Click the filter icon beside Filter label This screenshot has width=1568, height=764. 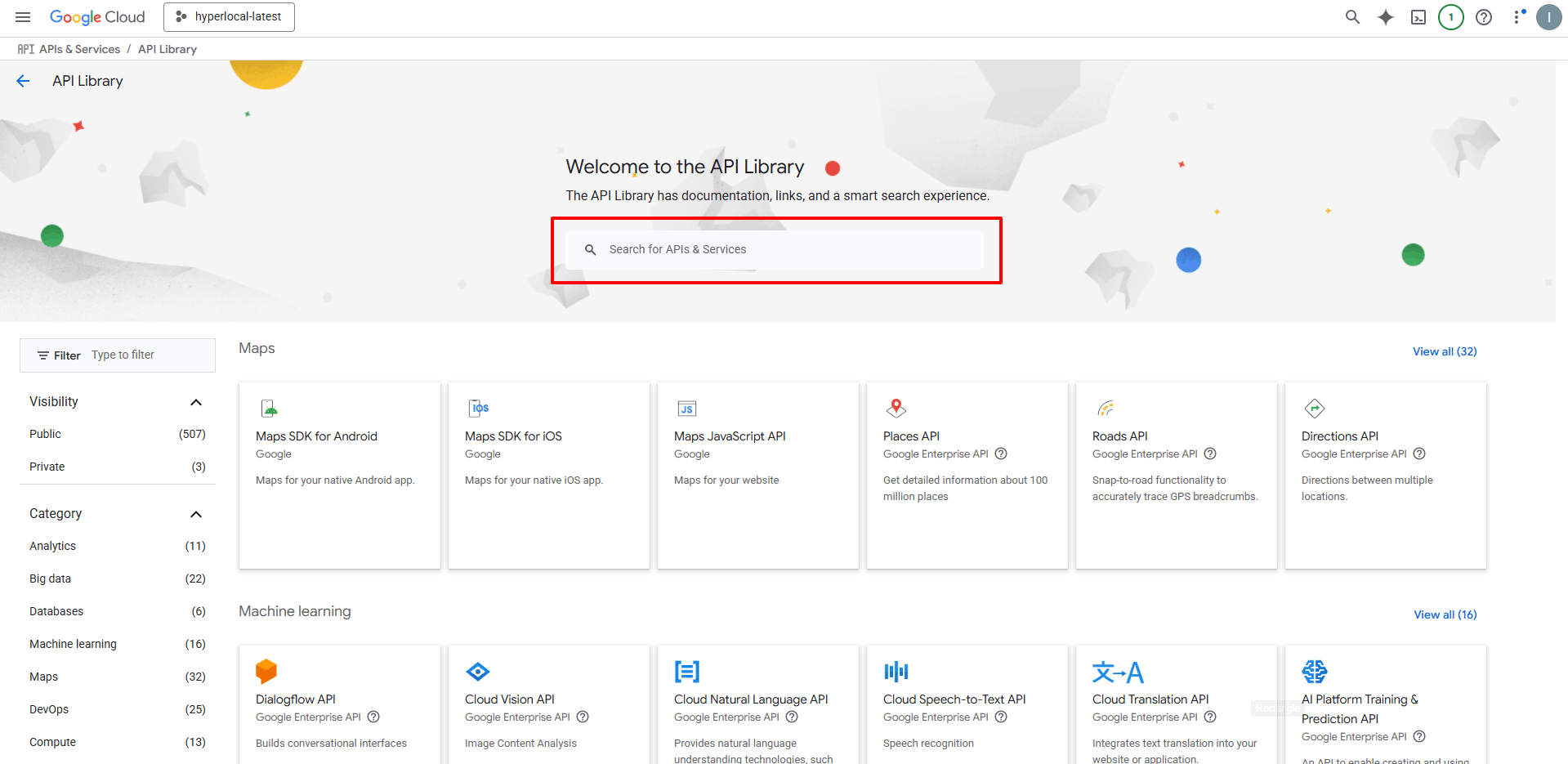[x=43, y=355]
